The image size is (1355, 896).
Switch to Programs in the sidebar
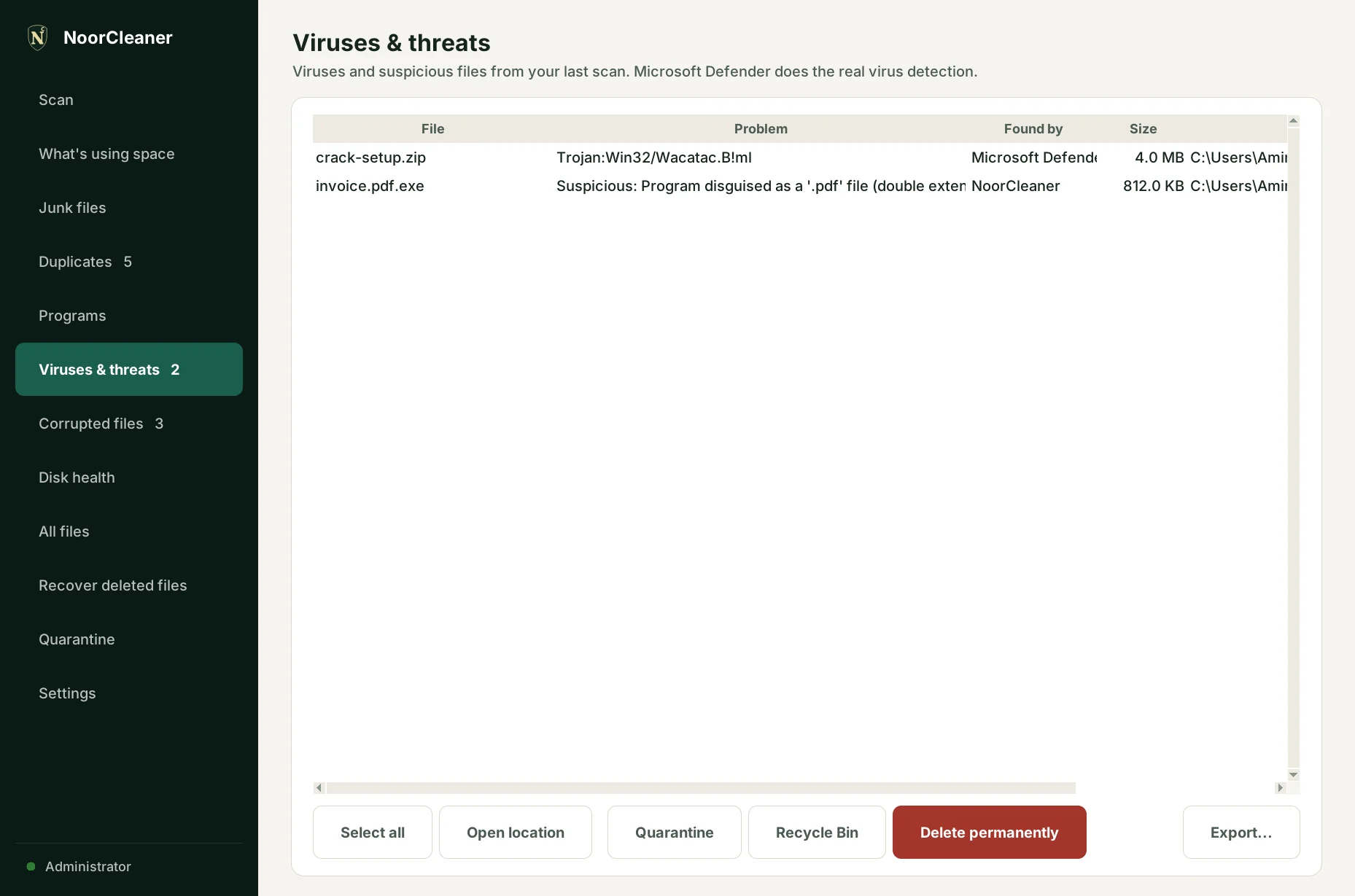pos(129,316)
